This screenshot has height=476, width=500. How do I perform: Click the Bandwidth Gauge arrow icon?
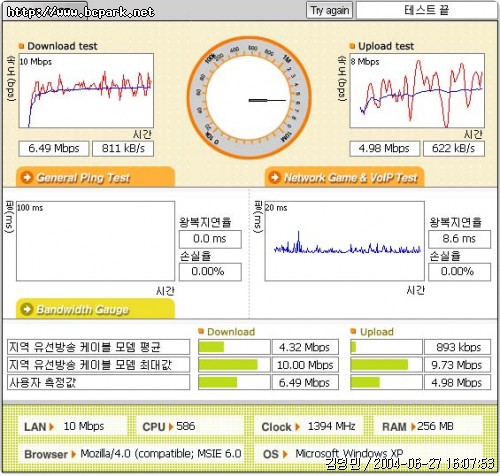click(27, 309)
